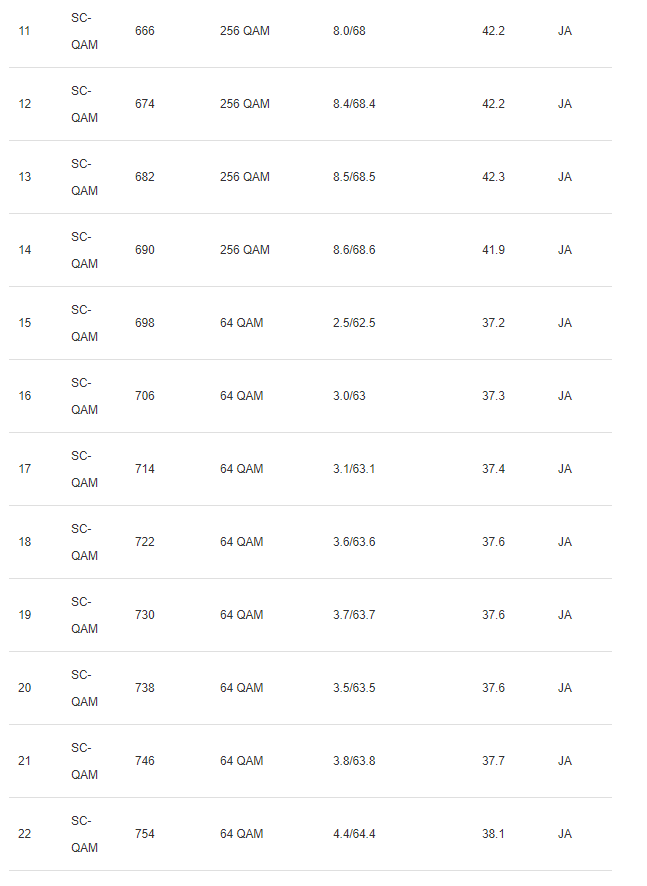Select channel number 17
647x886 pixels.
point(24,469)
